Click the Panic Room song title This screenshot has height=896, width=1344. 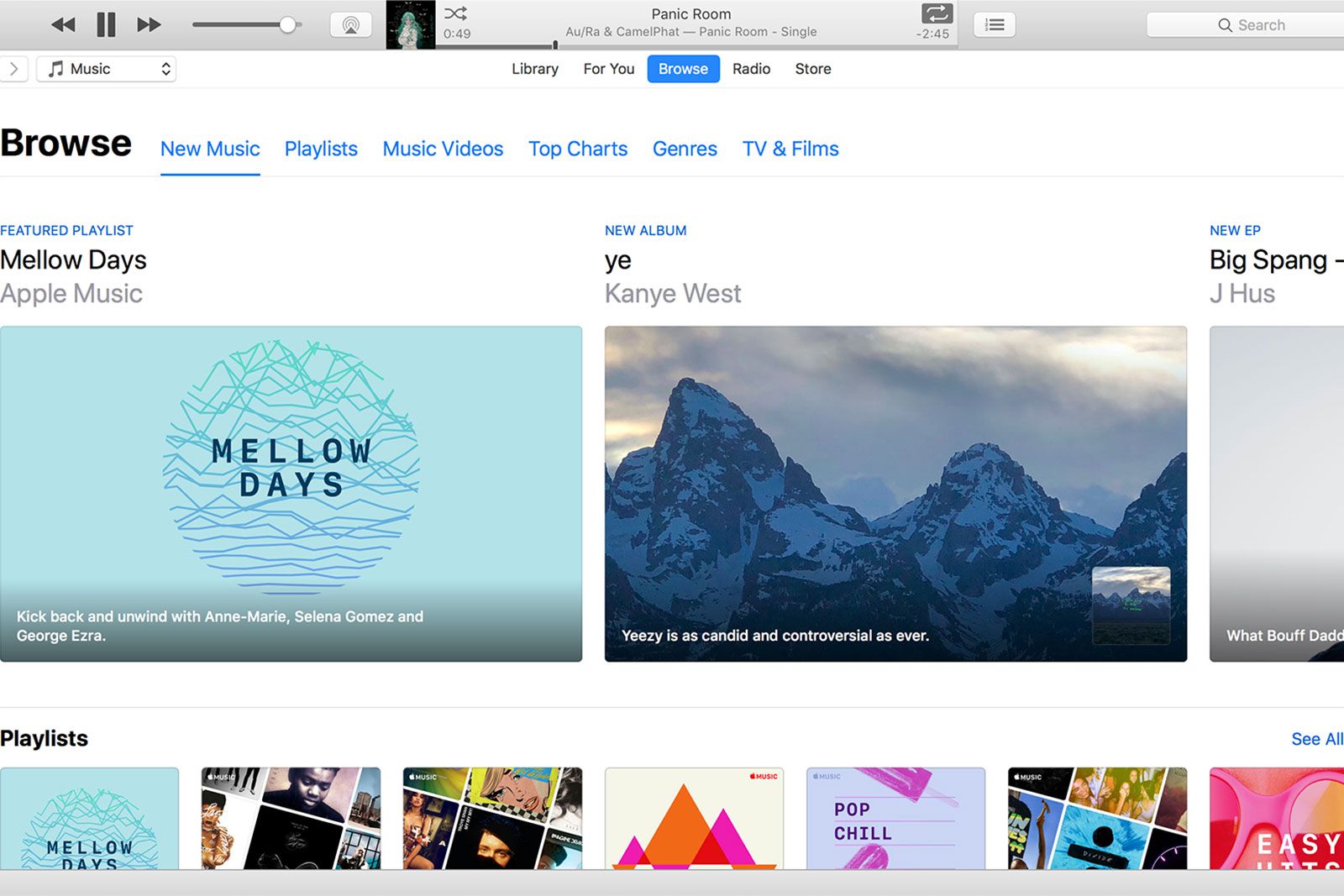[x=691, y=14]
